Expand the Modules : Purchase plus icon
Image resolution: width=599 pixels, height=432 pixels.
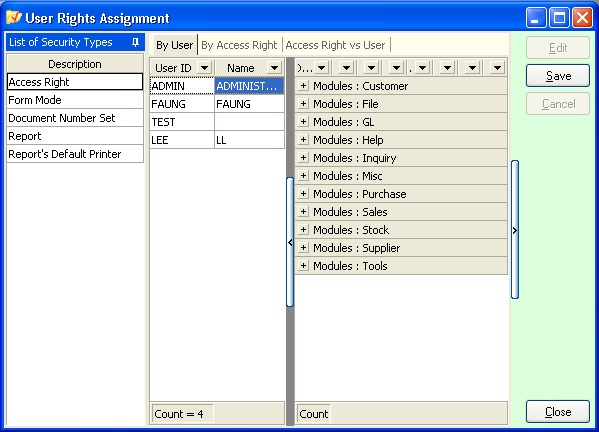point(303,194)
